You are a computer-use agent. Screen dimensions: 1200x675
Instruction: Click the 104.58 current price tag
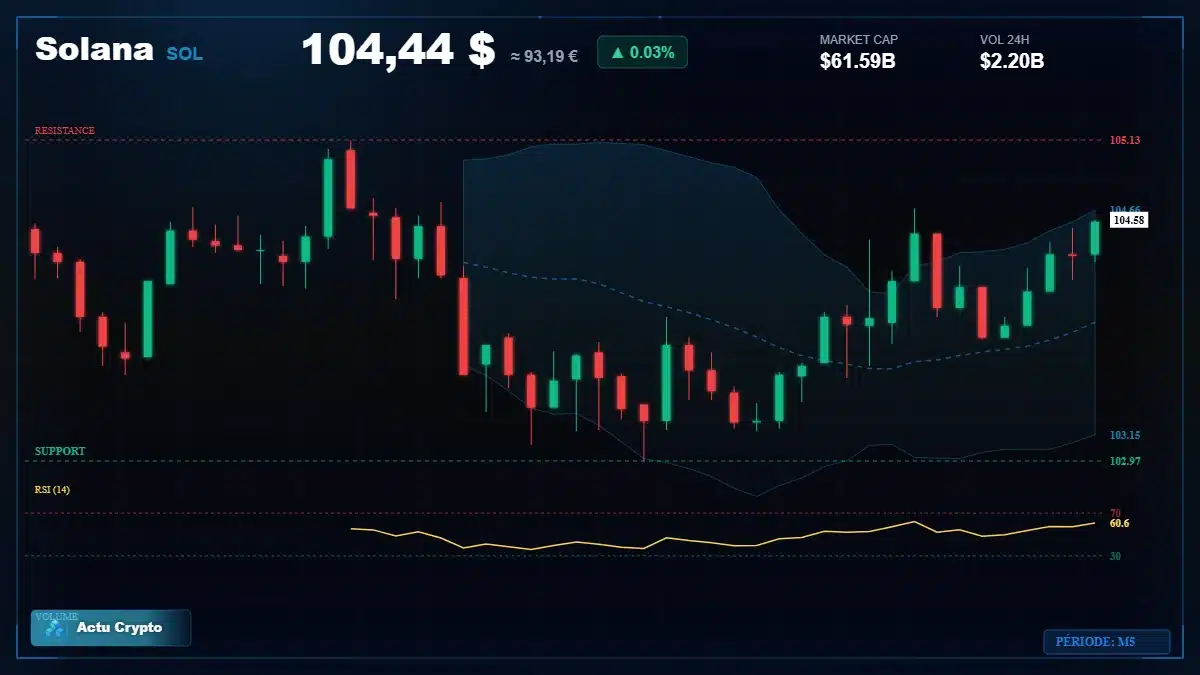click(x=1129, y=220)
